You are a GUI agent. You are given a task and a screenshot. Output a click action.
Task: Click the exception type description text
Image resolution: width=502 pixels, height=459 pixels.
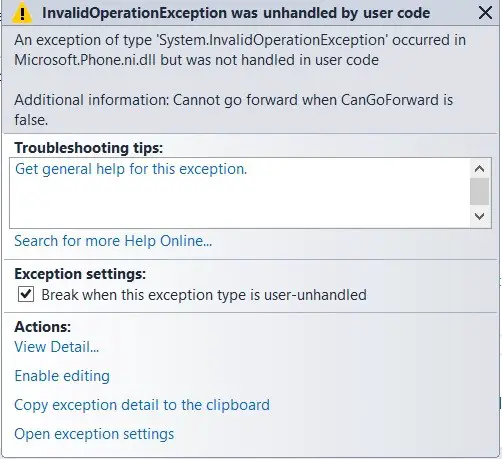(x=240, y=50)
